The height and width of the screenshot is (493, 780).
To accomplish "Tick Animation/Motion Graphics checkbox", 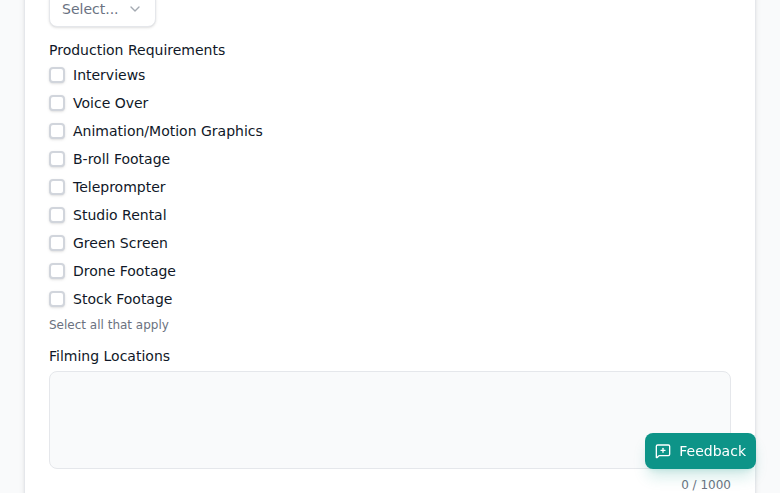I will click(57, 131).
